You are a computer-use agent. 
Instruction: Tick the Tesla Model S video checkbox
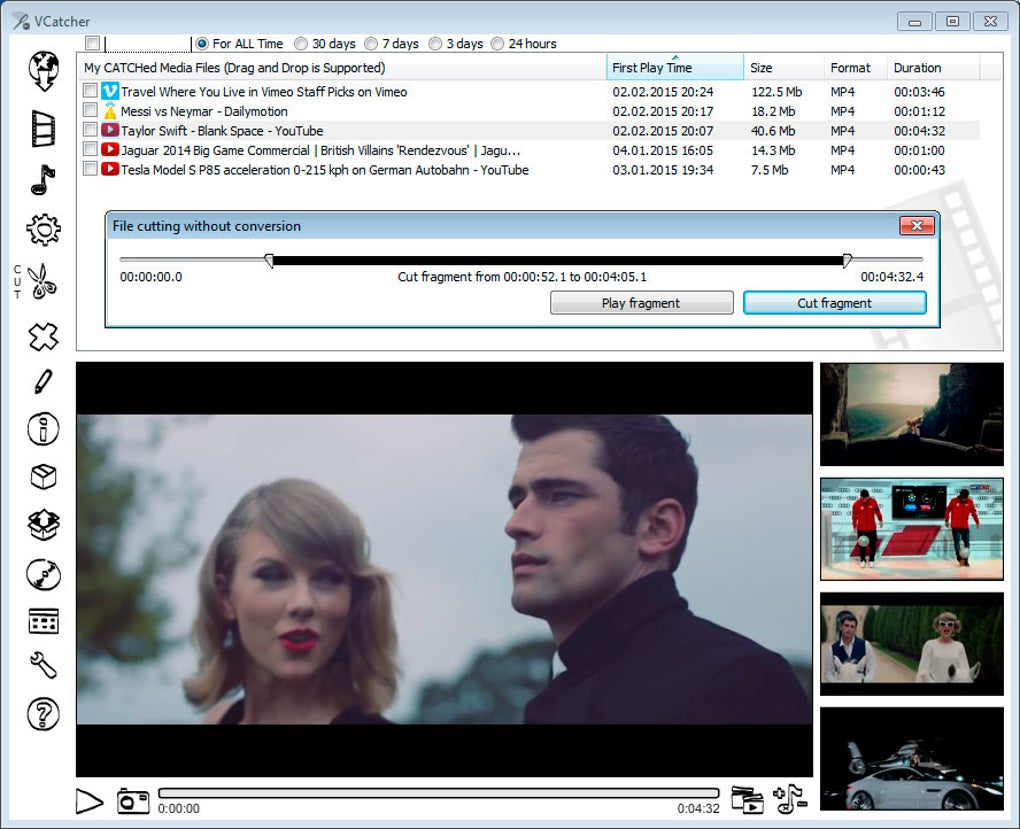(90, 169)
